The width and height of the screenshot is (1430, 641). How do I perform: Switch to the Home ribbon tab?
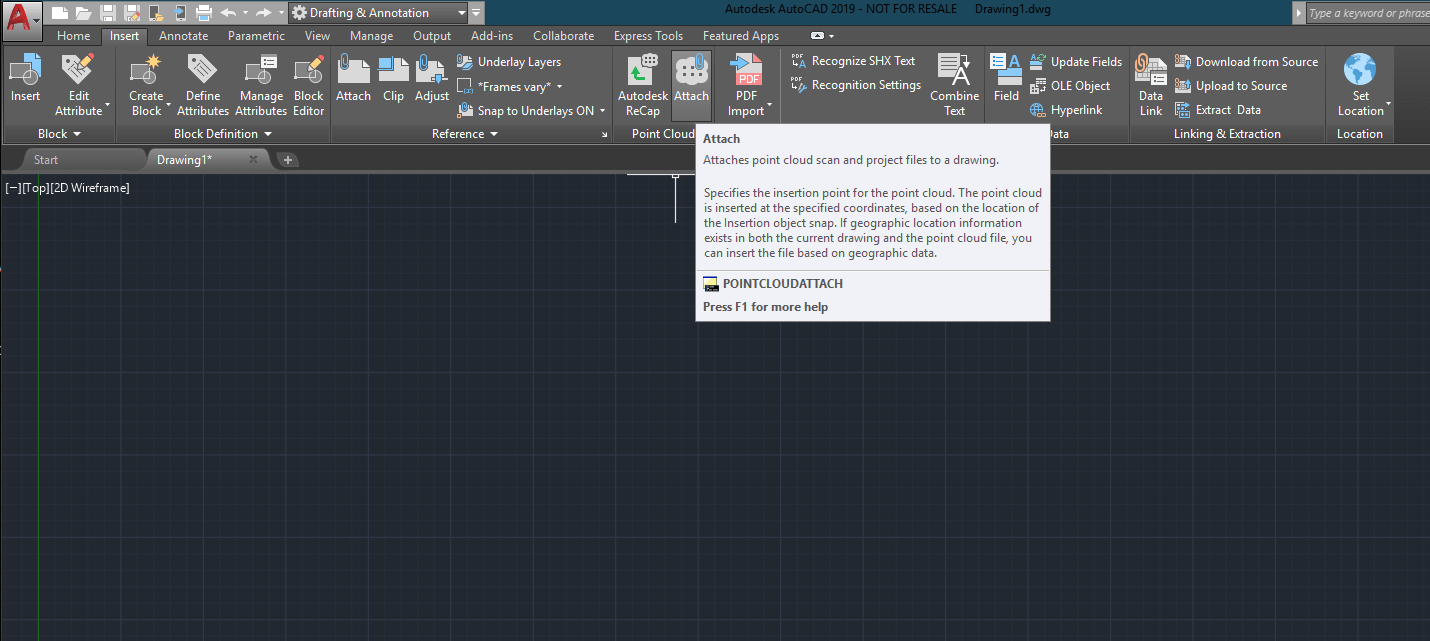[74, 36]
